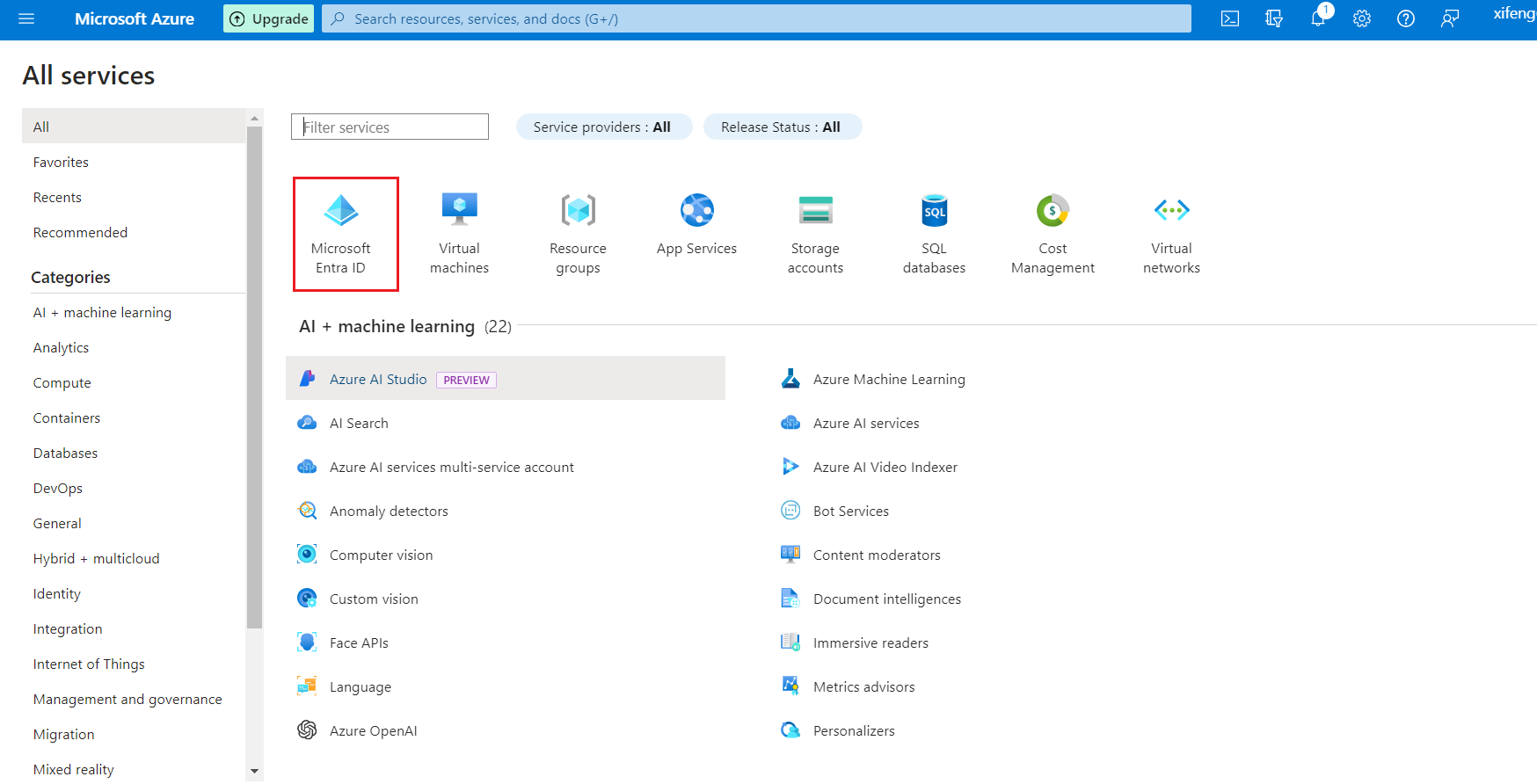The height and width of the screenshot is (784, 1537).
Task: Select the All category in sidebar
Action: tap(134, 127)
